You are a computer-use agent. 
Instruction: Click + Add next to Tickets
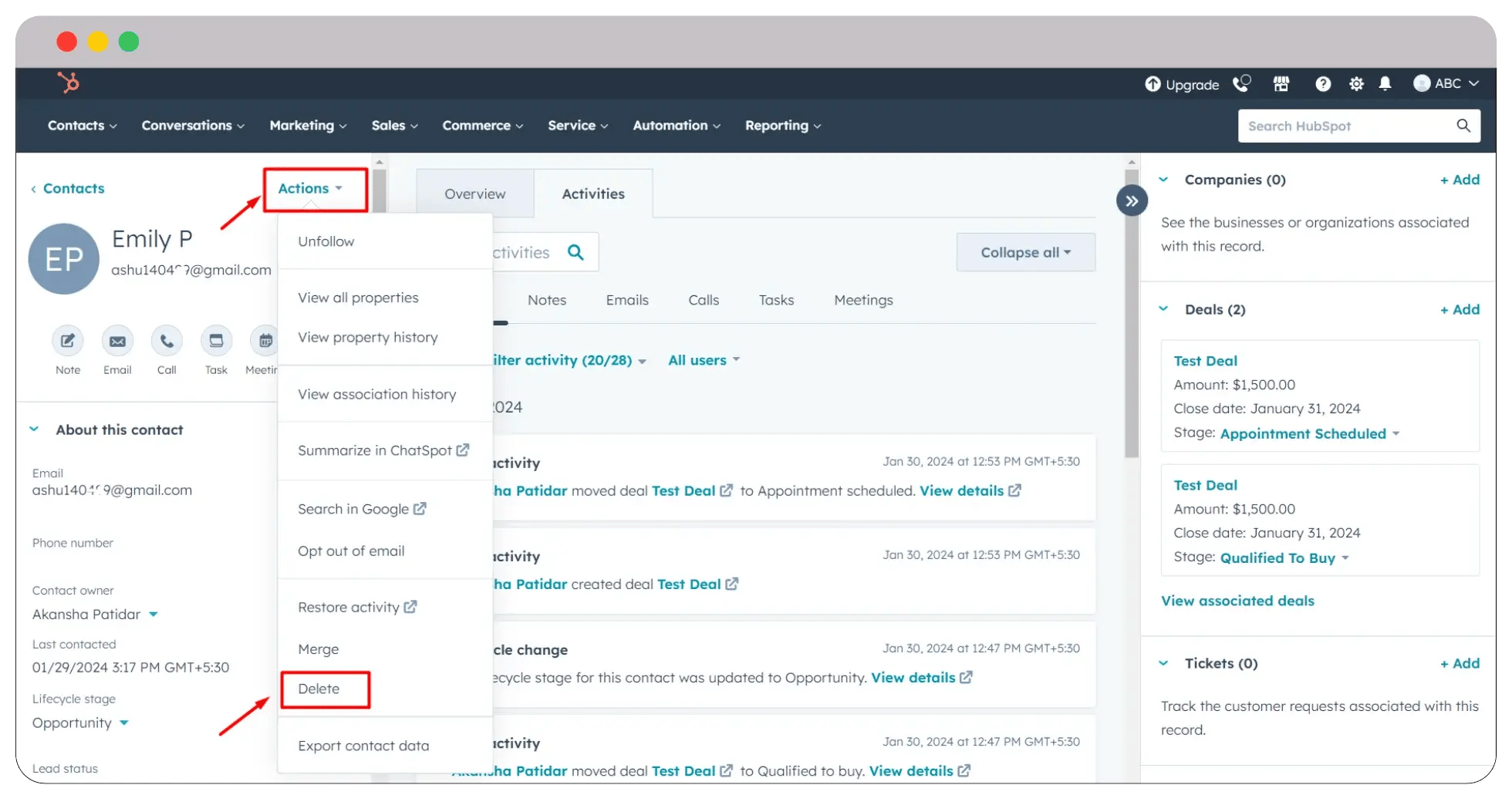click(1459, 663)
